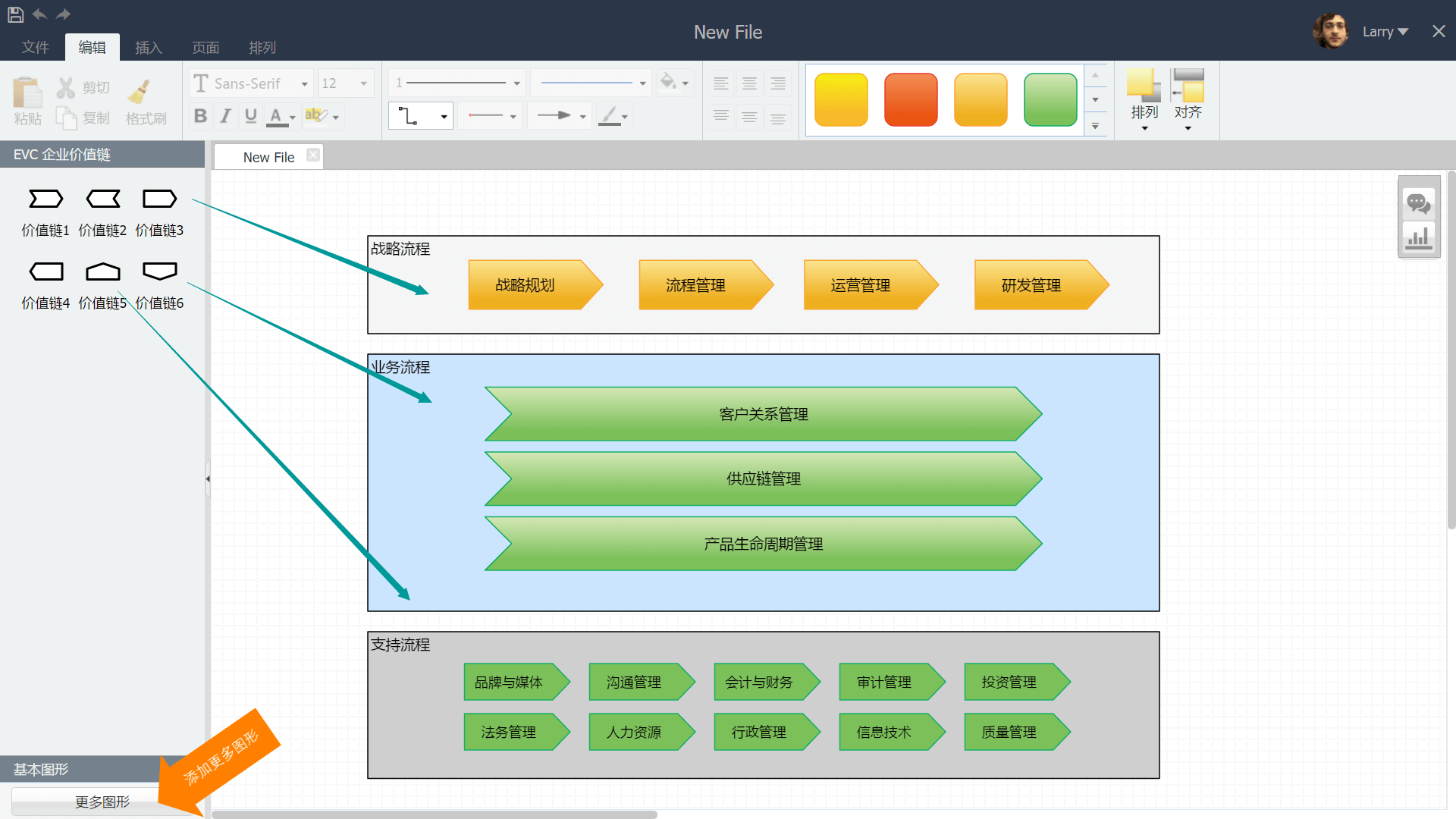The width and height of the screenshot is (1456, 819).
Task: Open the bar chart icon panel
Action: point(1418,238)
